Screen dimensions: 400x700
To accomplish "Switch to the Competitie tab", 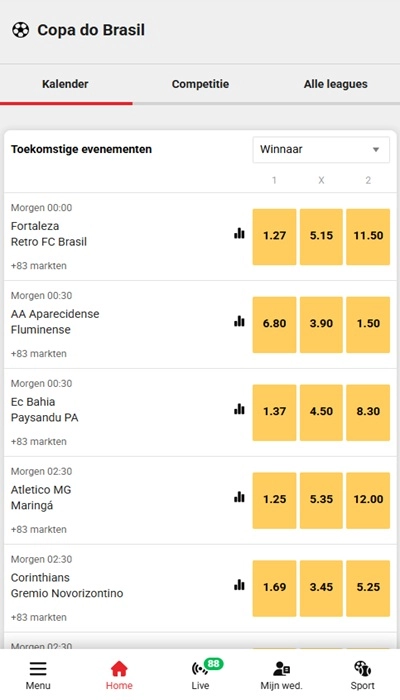I will click(x=200, y=84).
